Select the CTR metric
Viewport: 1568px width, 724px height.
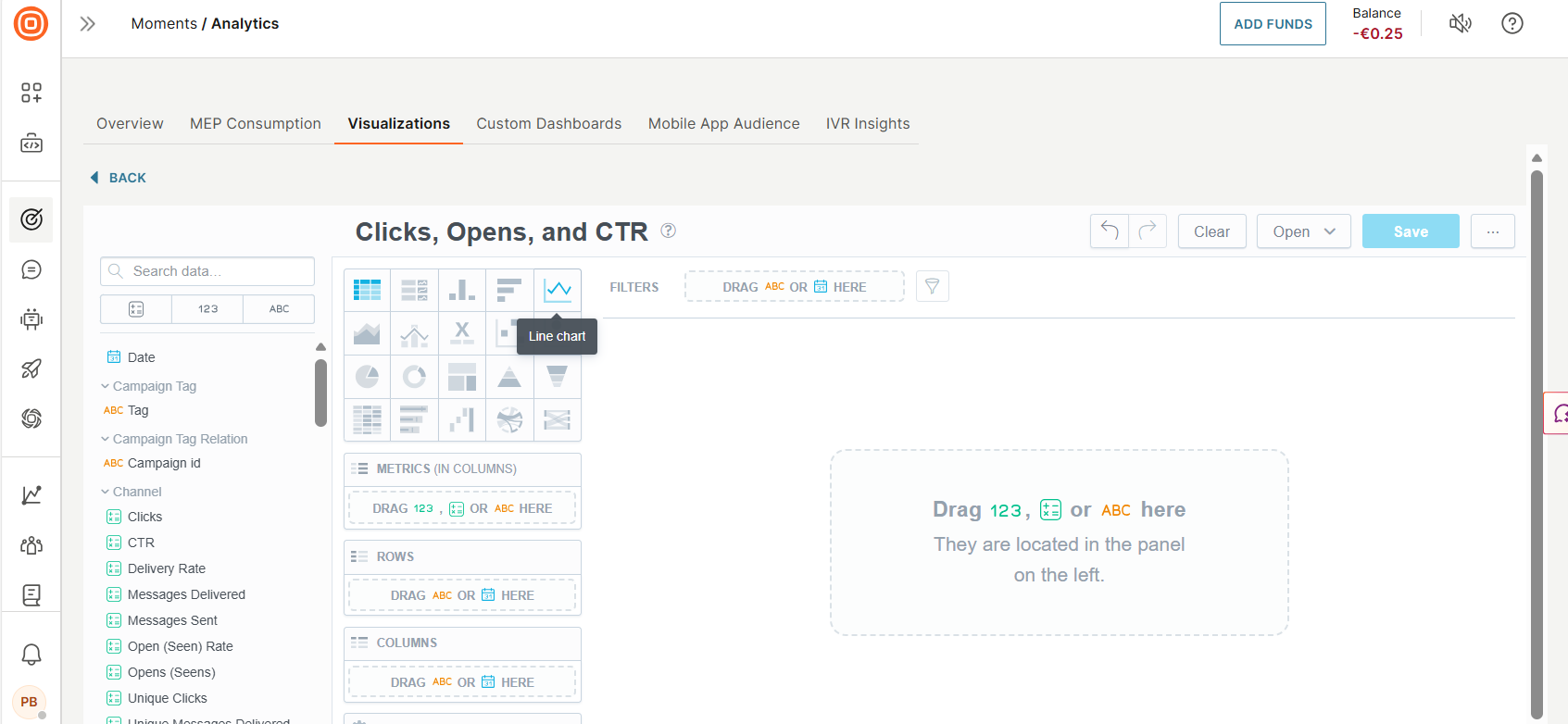pyautogui.click(x=131, y=543)
